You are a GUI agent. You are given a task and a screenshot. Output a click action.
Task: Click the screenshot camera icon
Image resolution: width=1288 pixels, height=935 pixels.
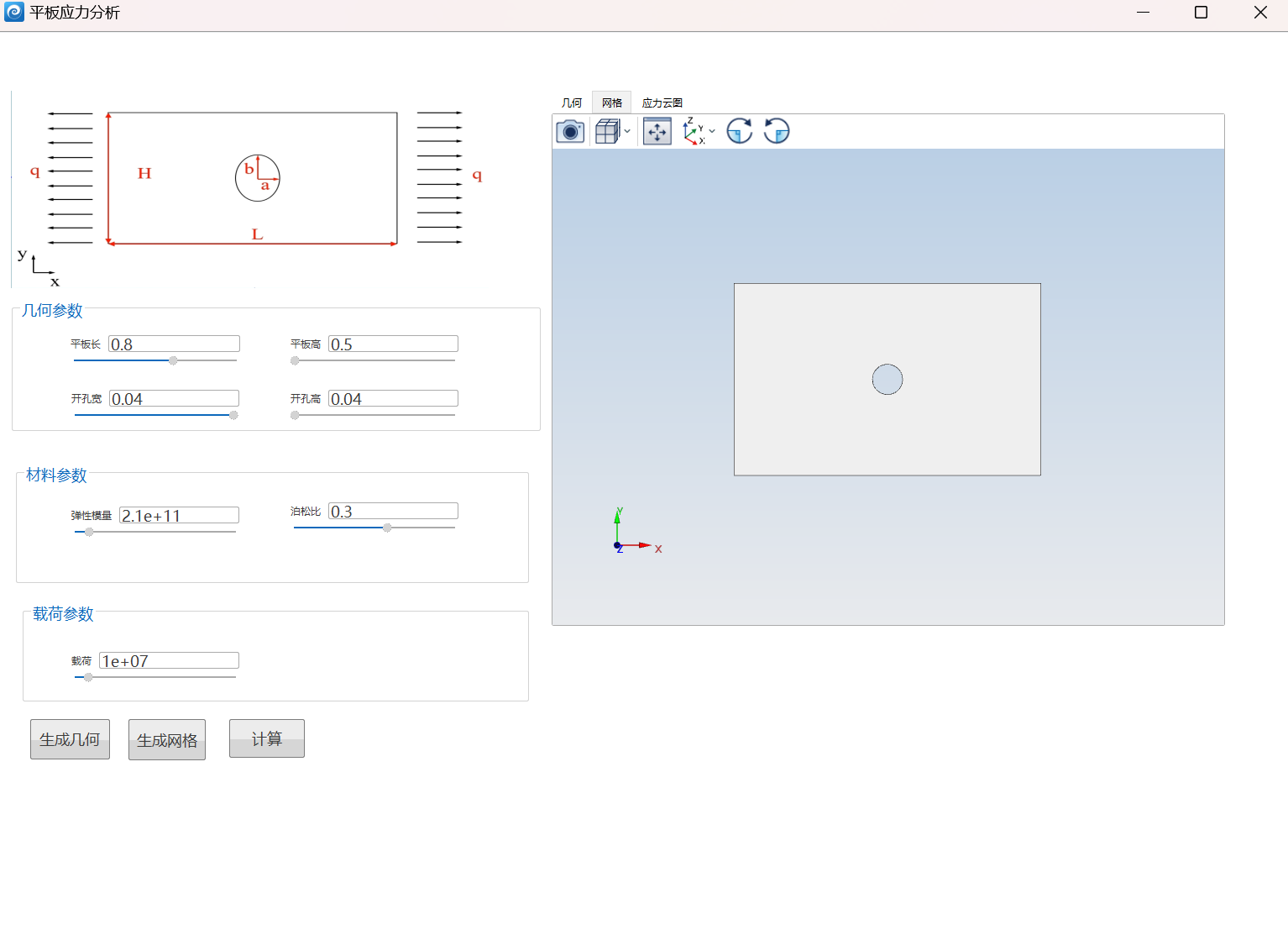coord(570,131)
